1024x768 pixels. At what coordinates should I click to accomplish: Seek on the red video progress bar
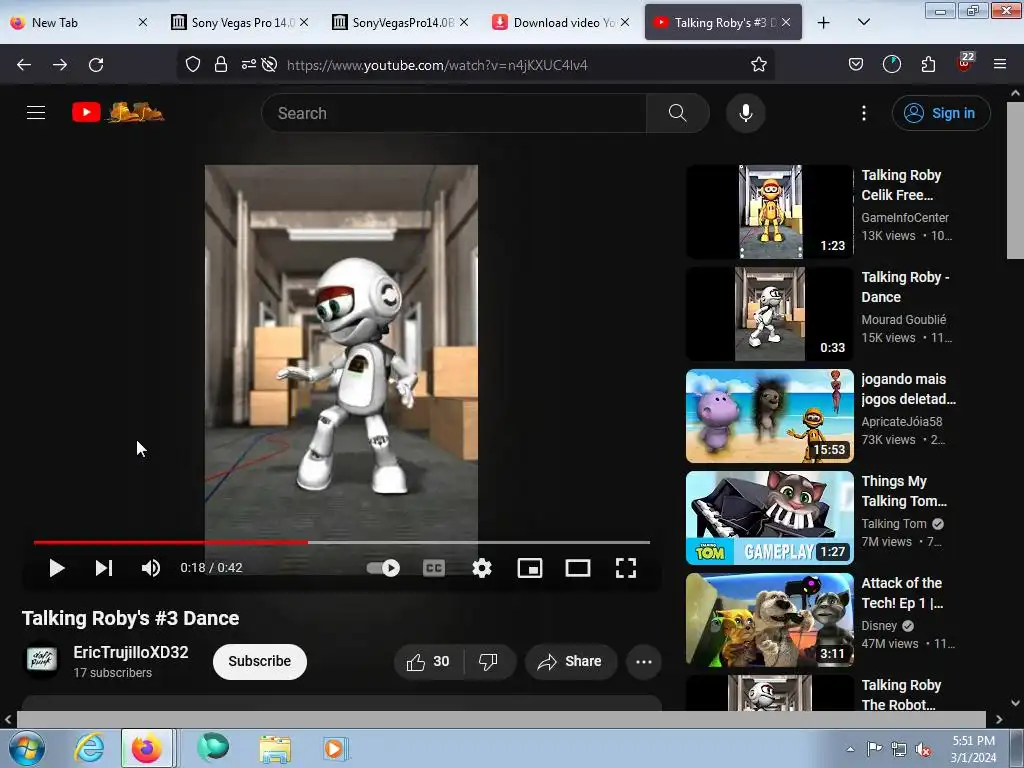[x=342, y=542]
